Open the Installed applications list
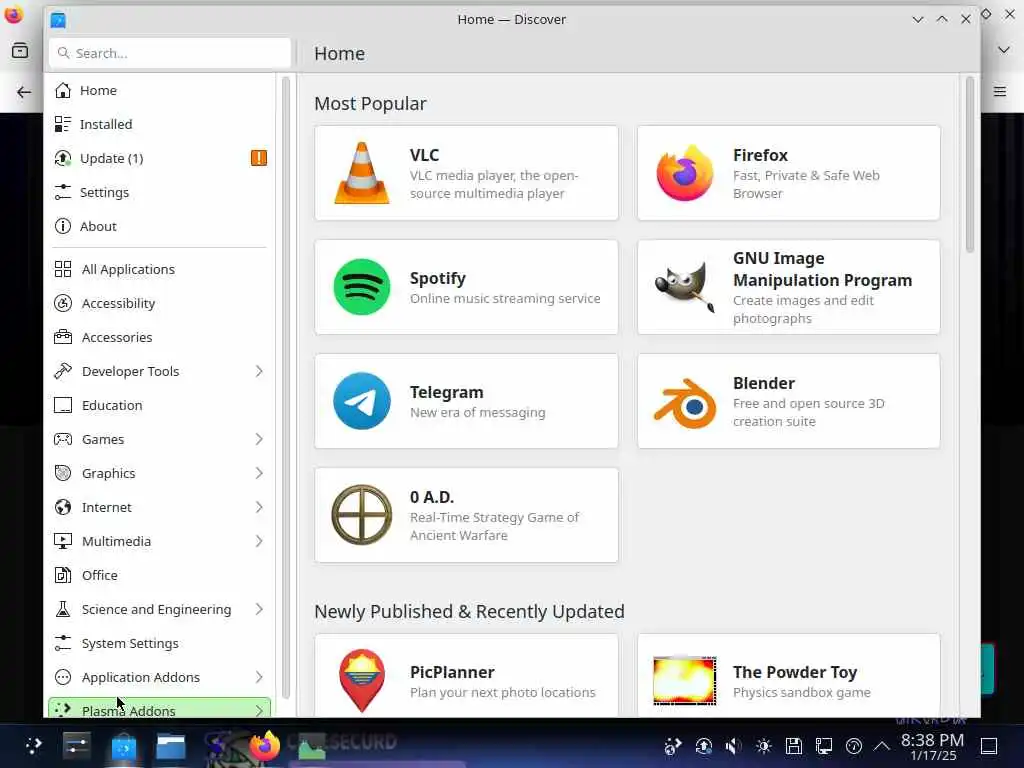The width and height of the screenshot is (1024, 768). tap(160, 124)
